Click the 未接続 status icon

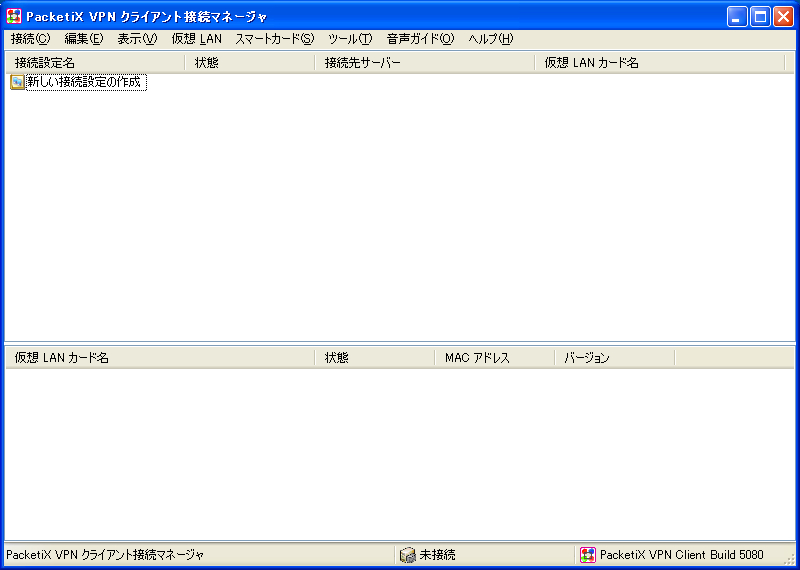(x=408, y=555)
